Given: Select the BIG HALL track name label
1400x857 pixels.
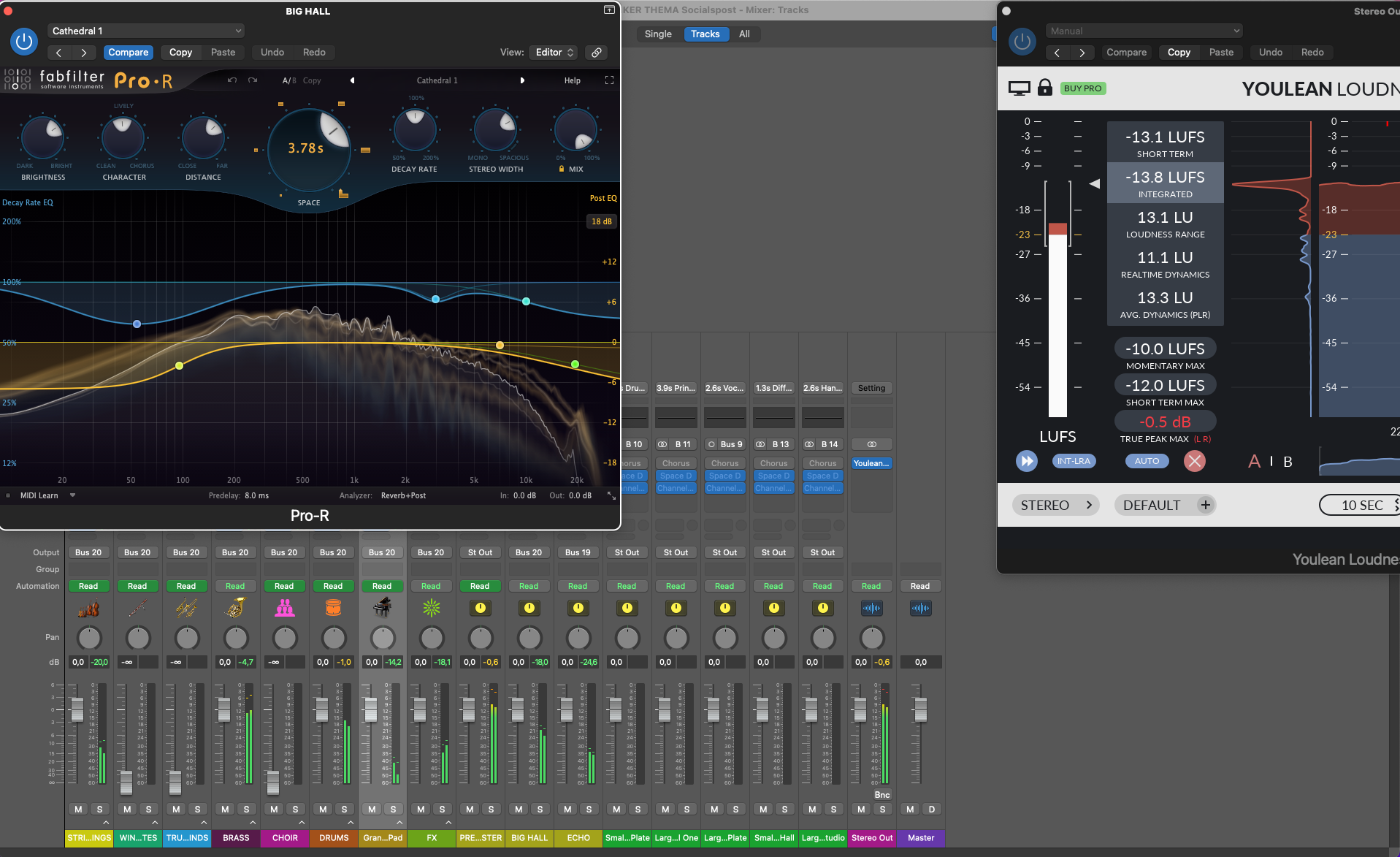Looking at the screenshot, I should pyautogui.click(x=529, y=838).
